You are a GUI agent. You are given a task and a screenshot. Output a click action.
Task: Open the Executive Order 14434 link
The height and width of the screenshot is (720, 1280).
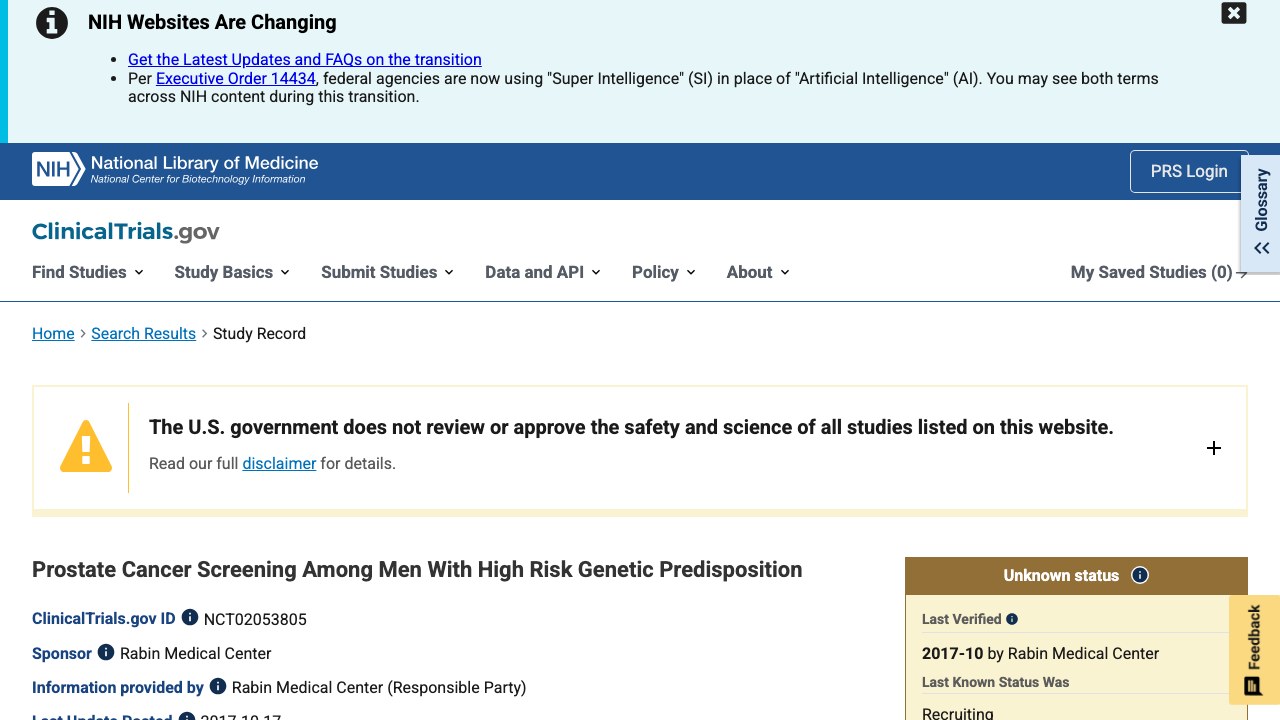(236, 78)
